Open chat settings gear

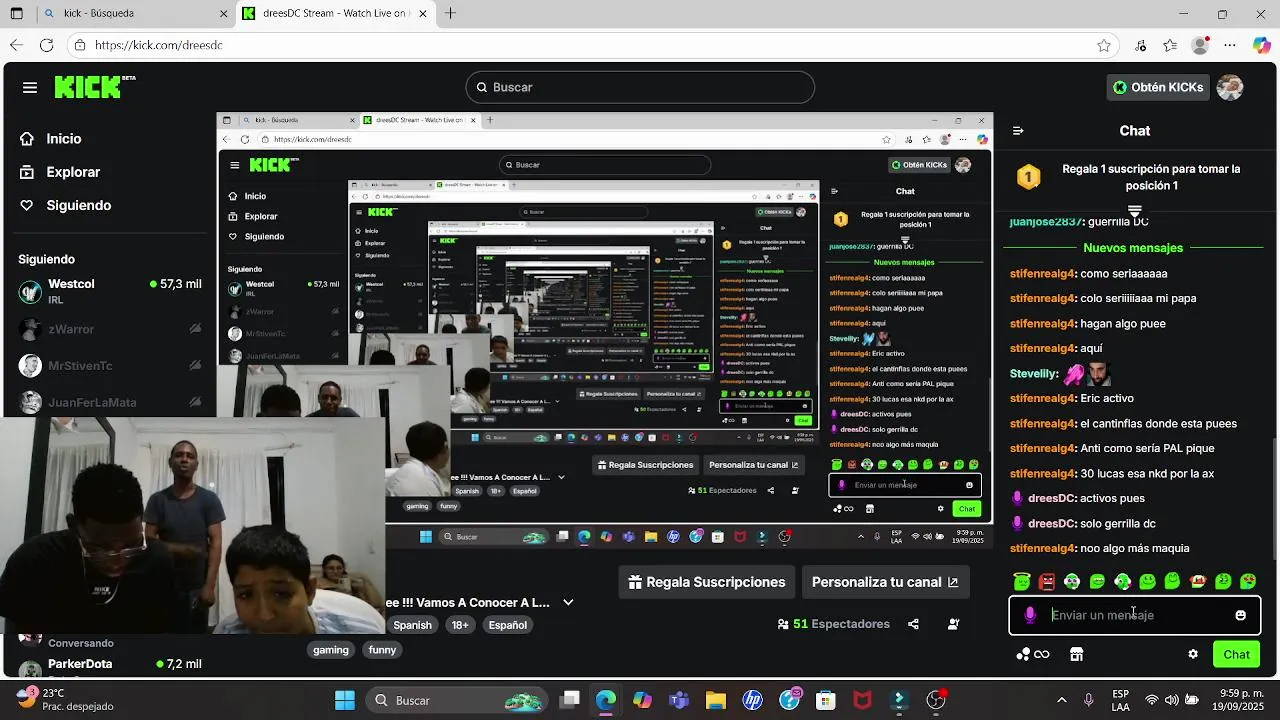coord(1192,654)
